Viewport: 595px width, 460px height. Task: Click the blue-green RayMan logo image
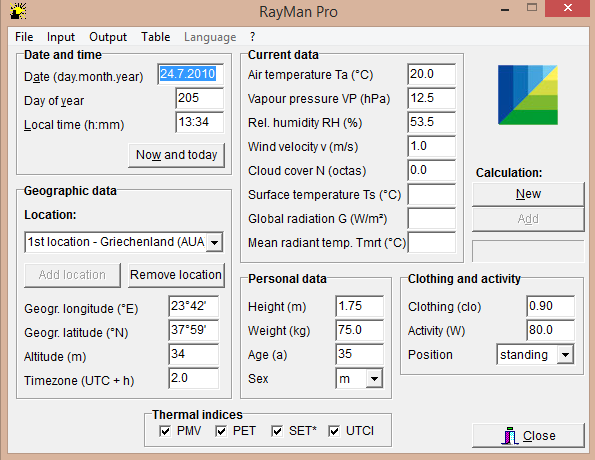[528, 95]
